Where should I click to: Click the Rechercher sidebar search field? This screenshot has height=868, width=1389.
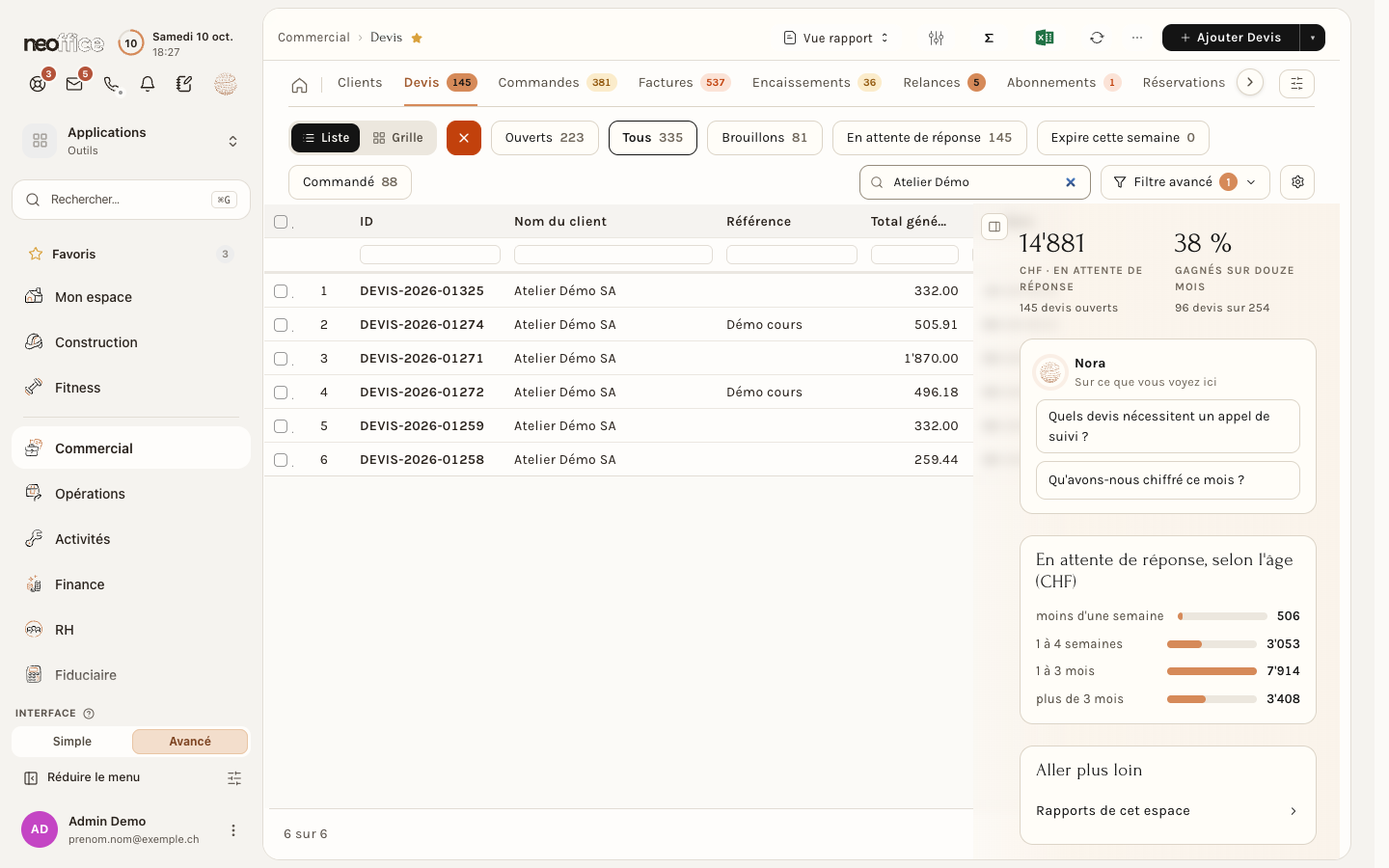pyautogui.click(x=131, y=200)
